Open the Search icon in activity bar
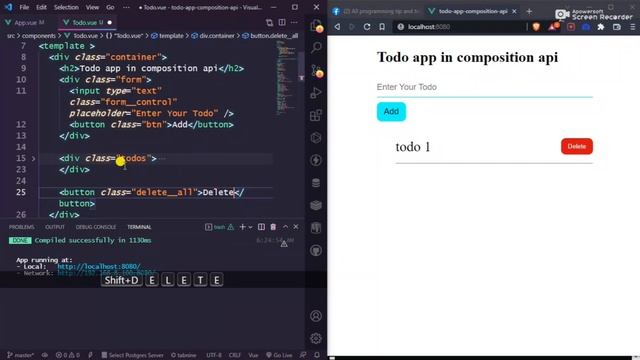640x360 pixels. [316, 48]
